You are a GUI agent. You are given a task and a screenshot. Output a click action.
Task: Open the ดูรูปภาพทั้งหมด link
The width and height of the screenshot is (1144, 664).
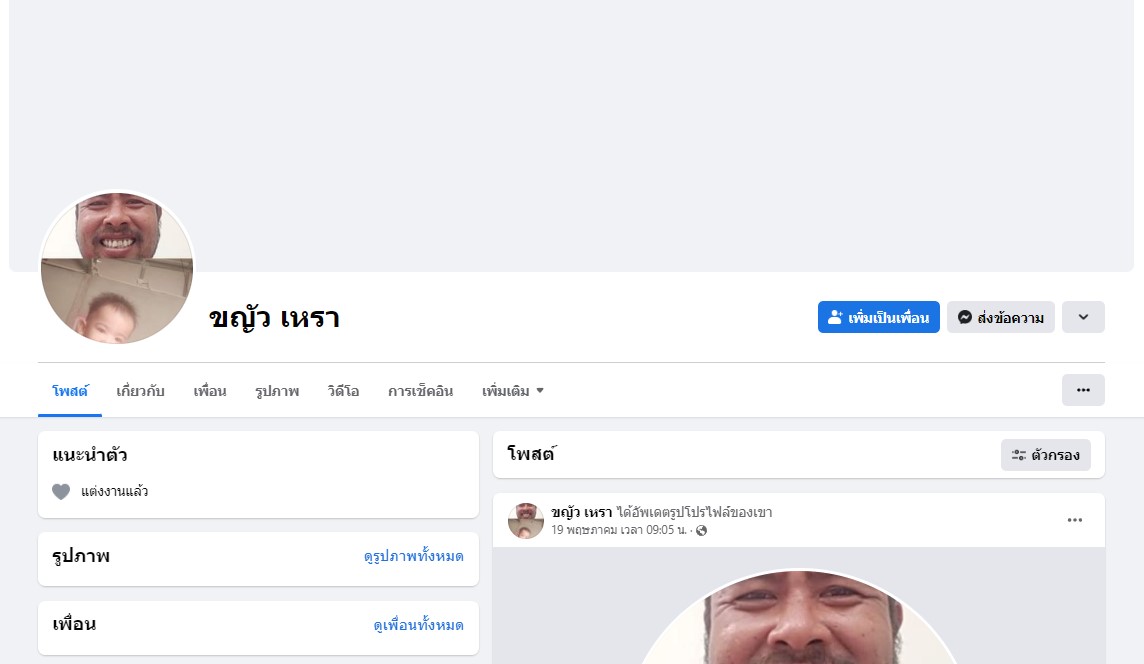(x=414, y=556)
